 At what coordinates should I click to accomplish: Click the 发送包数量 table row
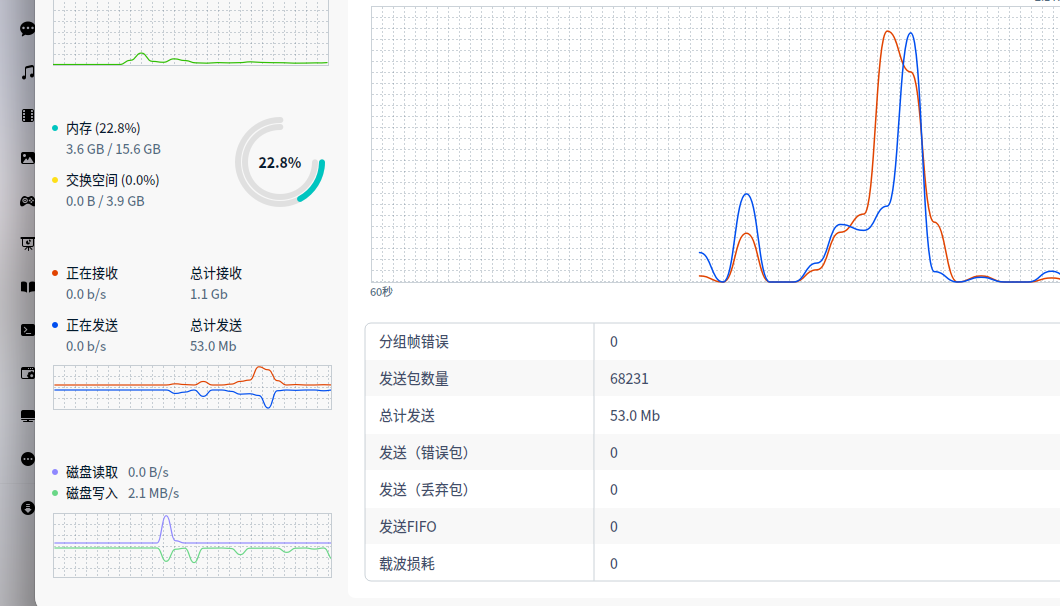click(x=700, y=379)
